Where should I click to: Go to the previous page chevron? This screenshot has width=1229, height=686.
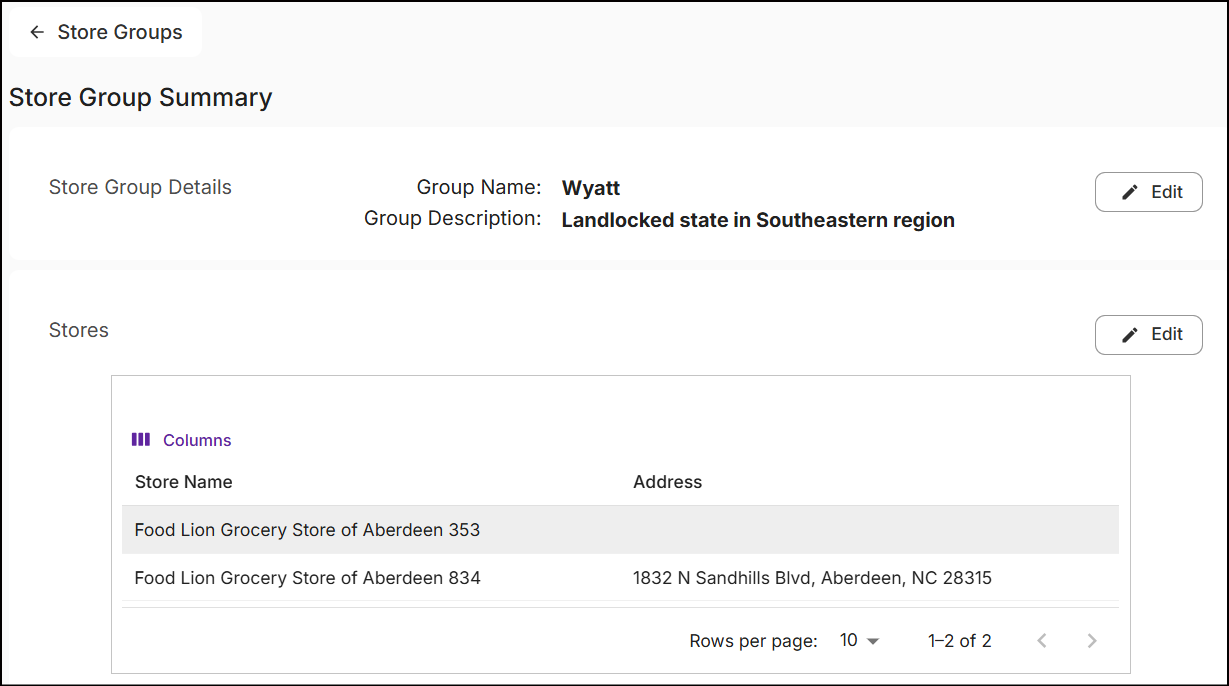click(x=1042, y=641)
